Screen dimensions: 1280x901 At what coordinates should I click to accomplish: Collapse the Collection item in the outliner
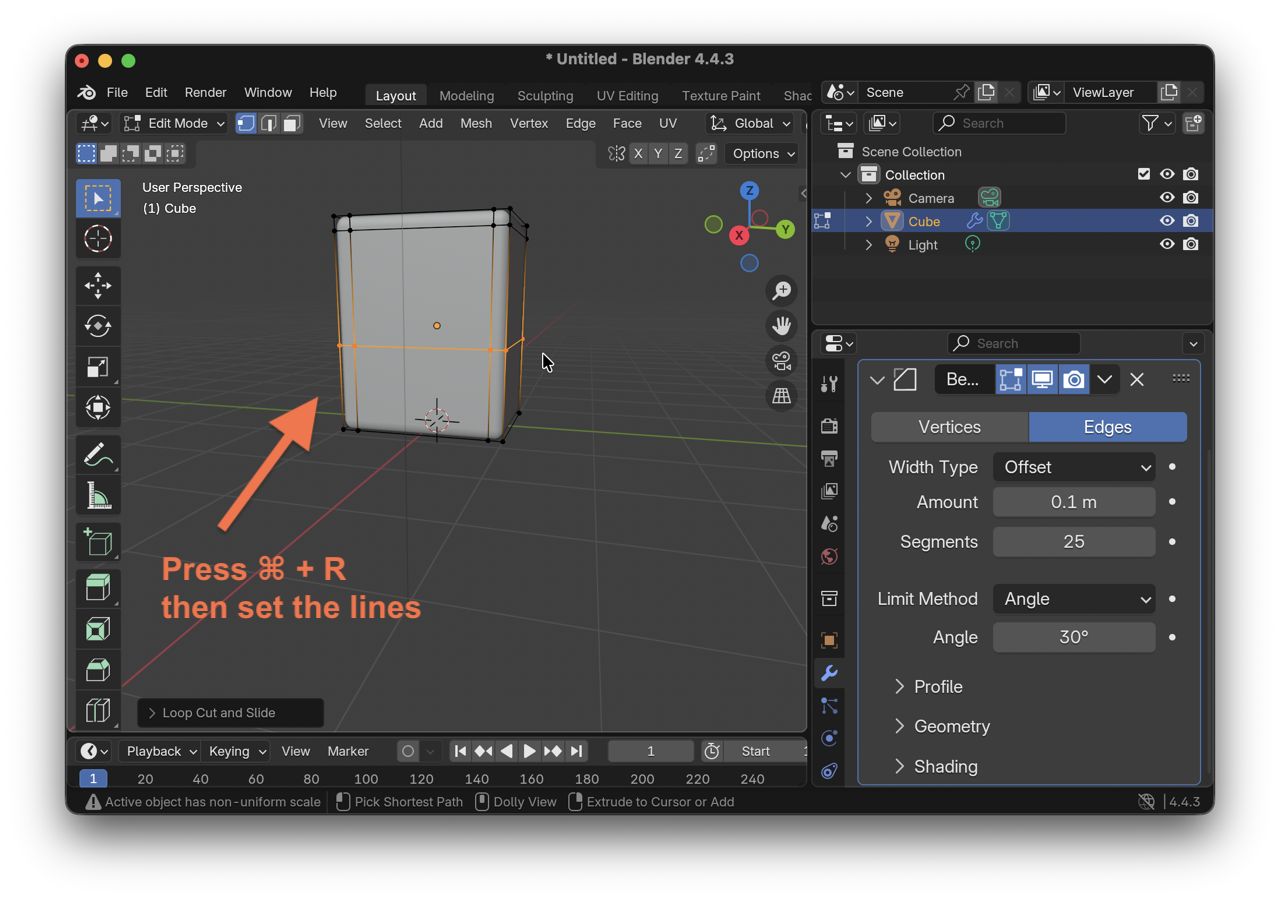tap(845, 174)
